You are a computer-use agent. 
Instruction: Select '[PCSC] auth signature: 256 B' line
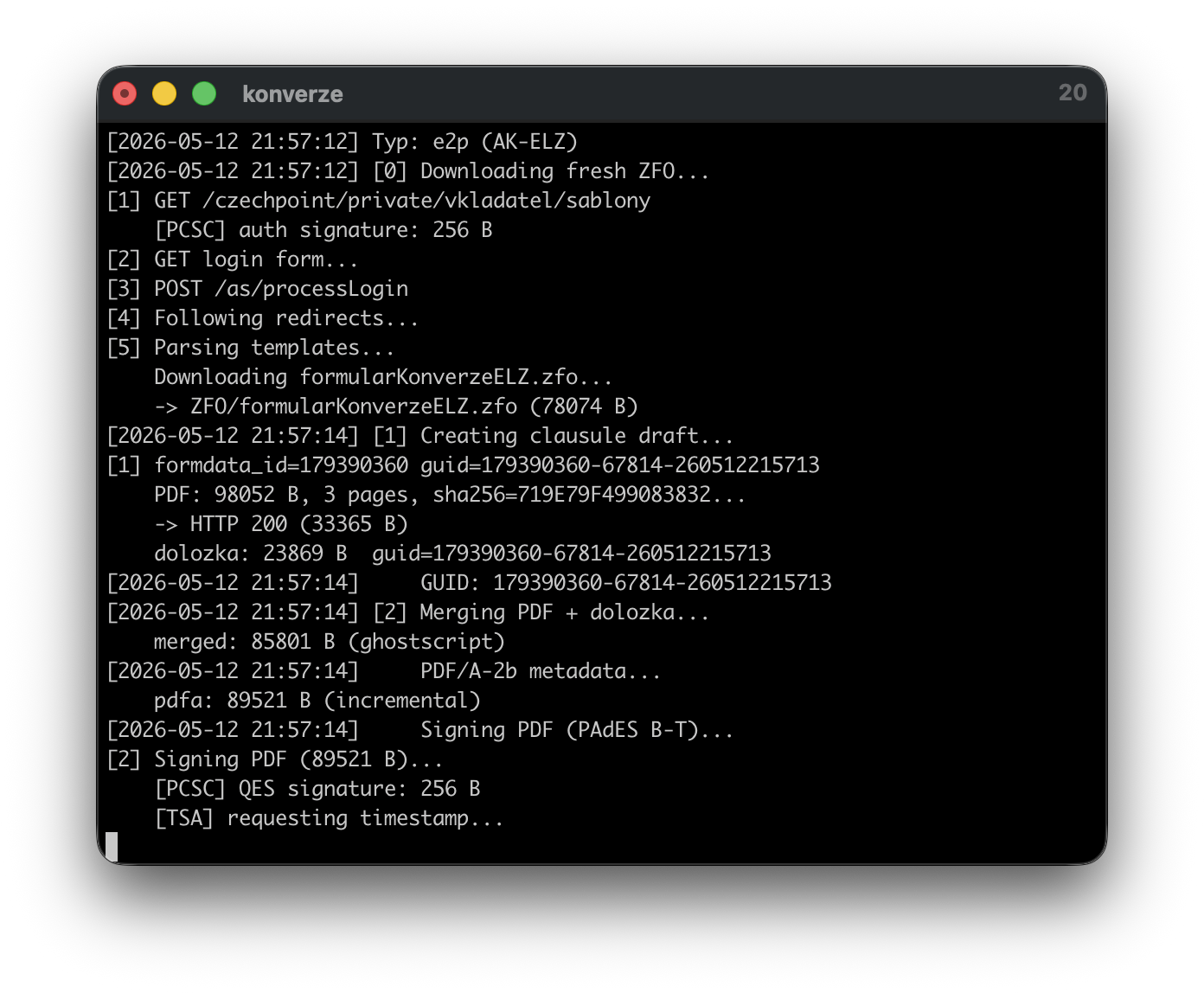(x=323, y=230)
